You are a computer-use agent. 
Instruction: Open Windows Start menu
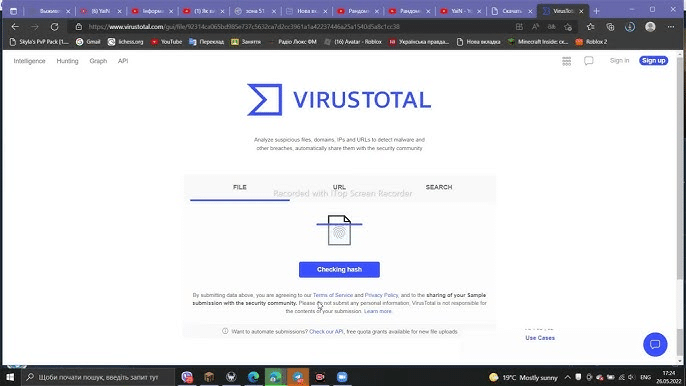point(10,377)
